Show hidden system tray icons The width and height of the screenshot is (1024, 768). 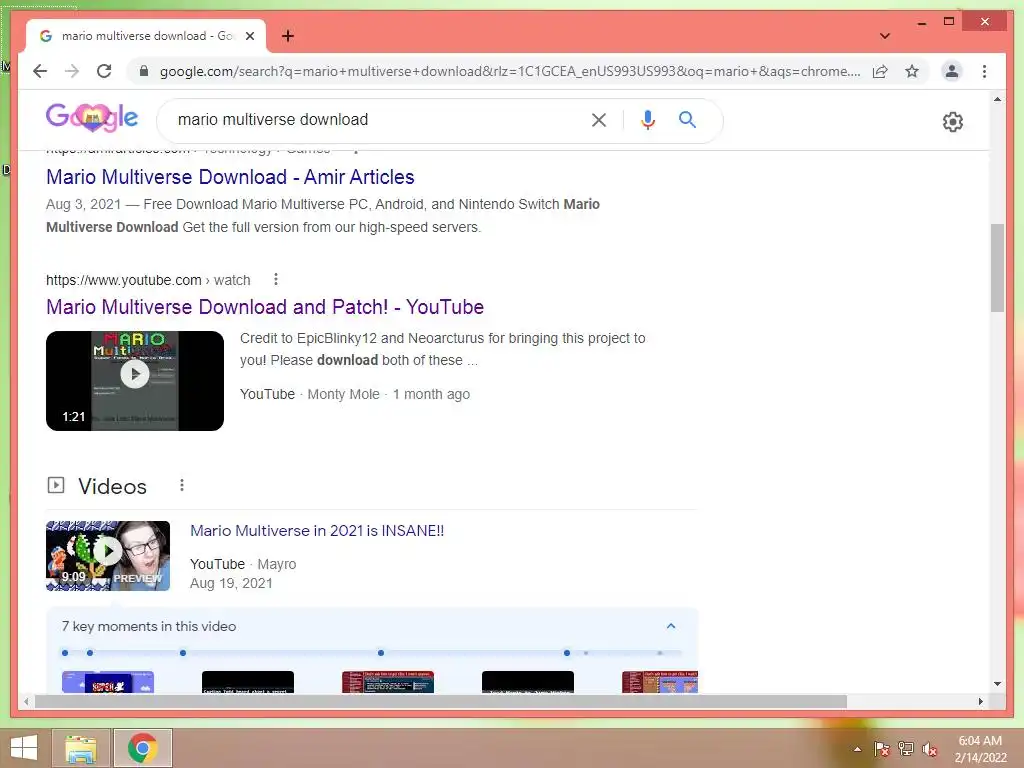857,749
